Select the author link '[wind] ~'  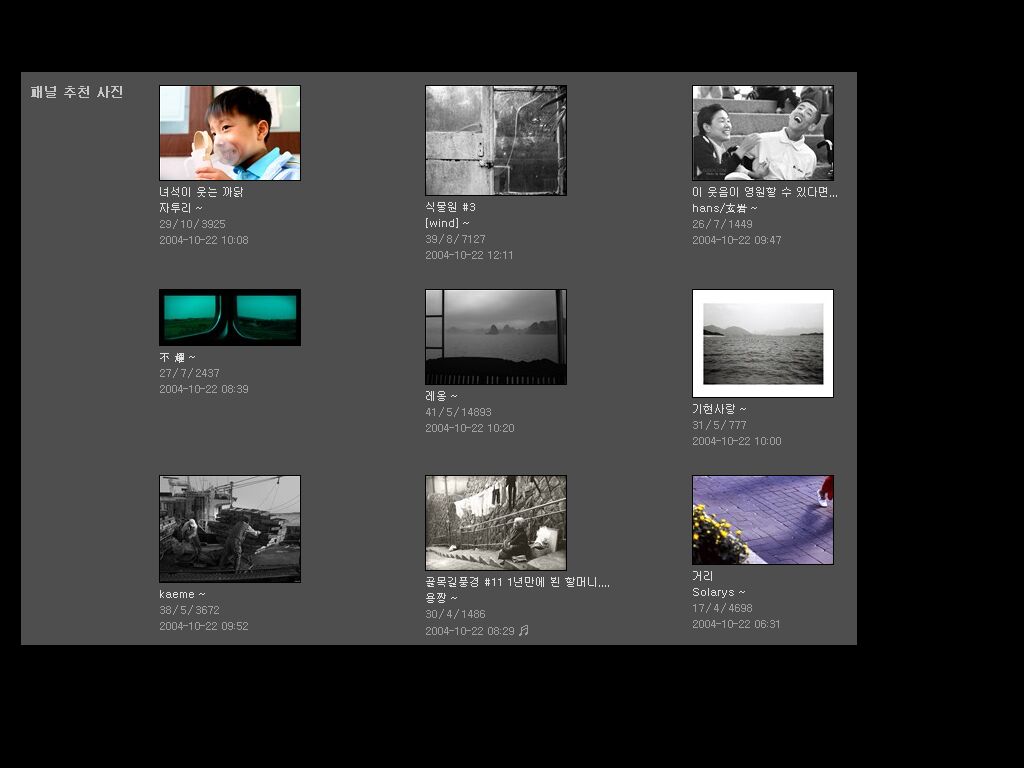point(447,223)
